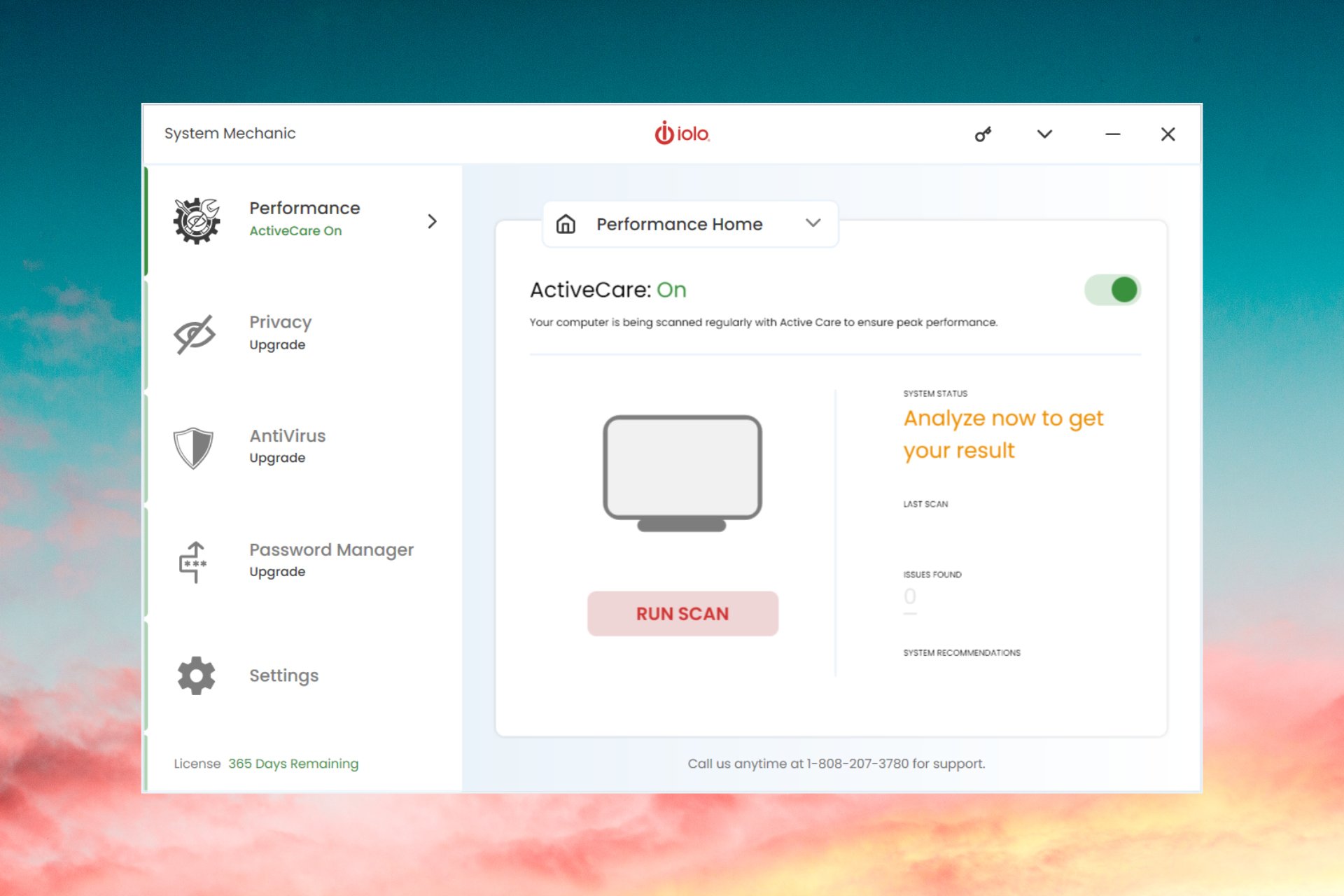Screen dimensions: 1344x896
Task: Start the scan with RUN SCAN
Action: 682,614
